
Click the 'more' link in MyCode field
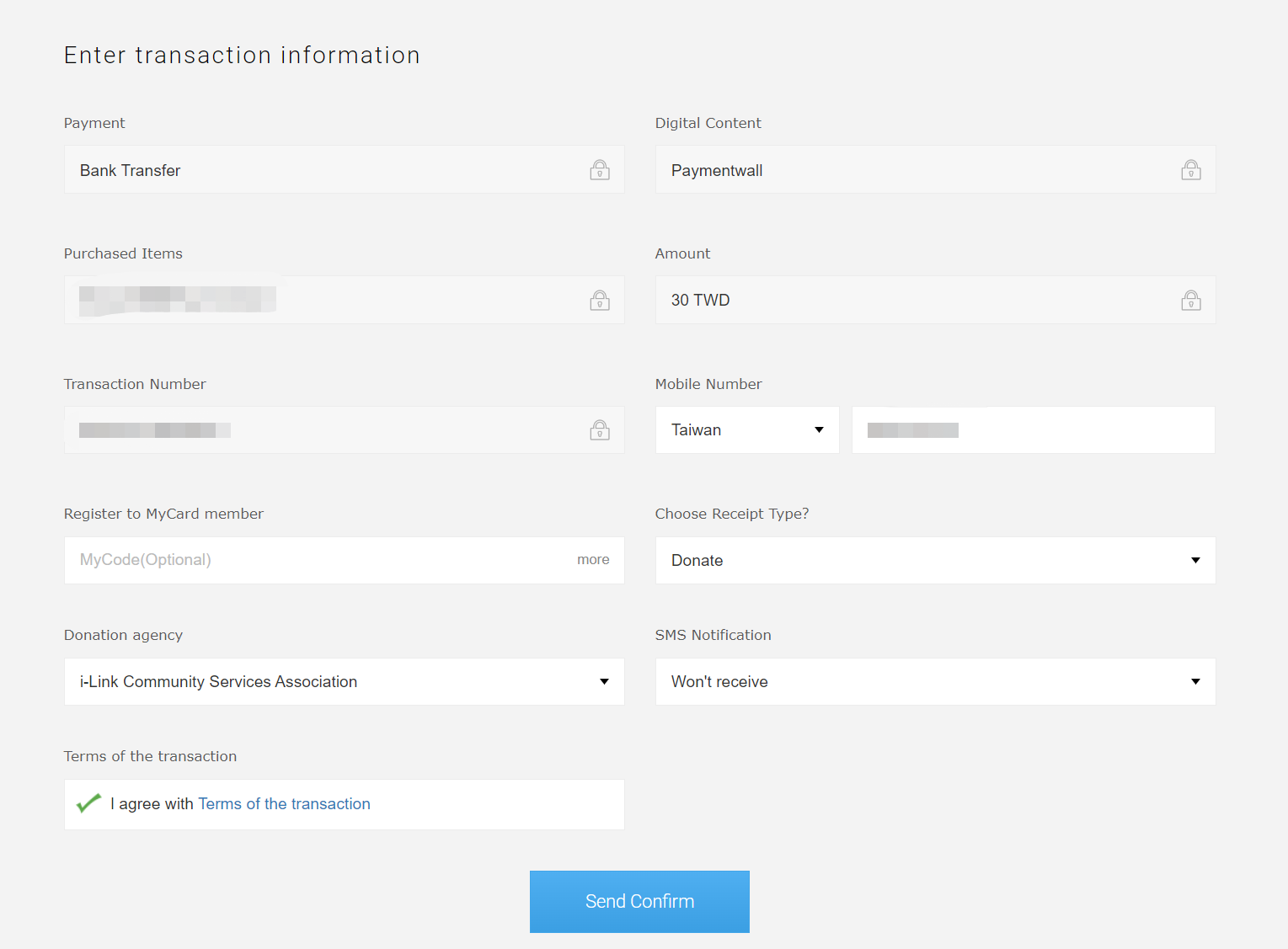pyautogui.click(x=593, y=560)
